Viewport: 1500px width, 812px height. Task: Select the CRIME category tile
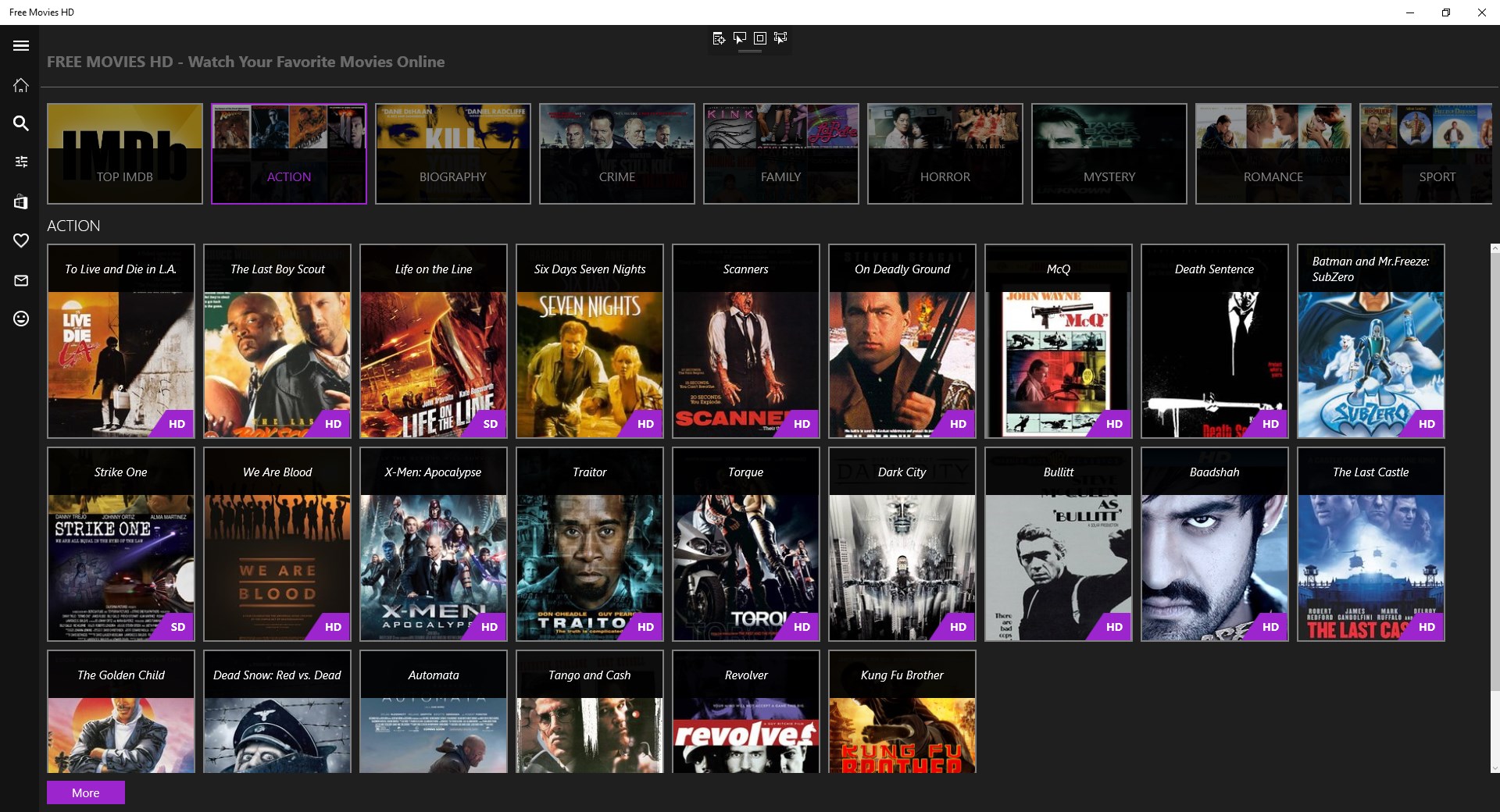click(x=617, y=154)
